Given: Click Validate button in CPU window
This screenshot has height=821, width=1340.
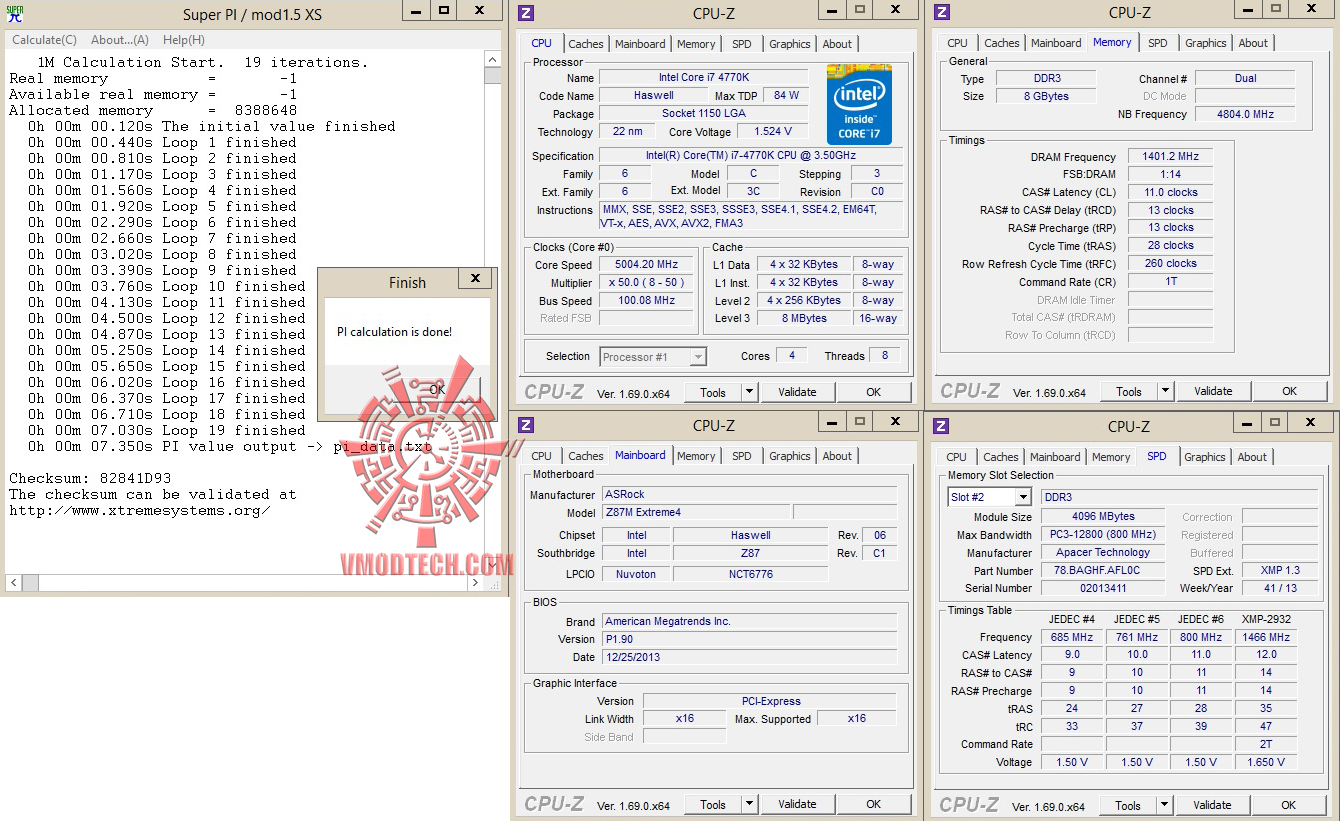Looking at the screenshot, I should [797, 392].
